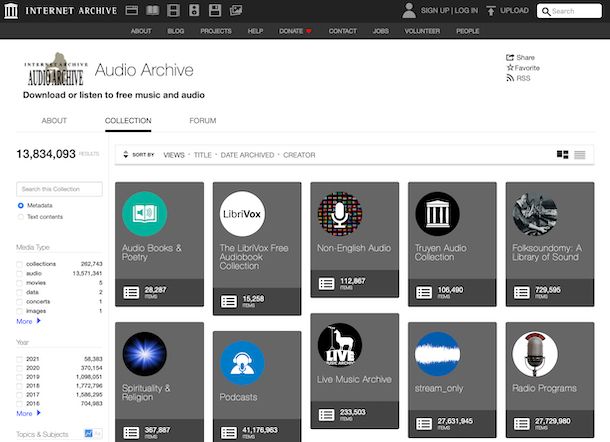Open stream_only waveform icon
This screenshot has height=442, width=610.
pyautogui.click(x=437, y=354)
